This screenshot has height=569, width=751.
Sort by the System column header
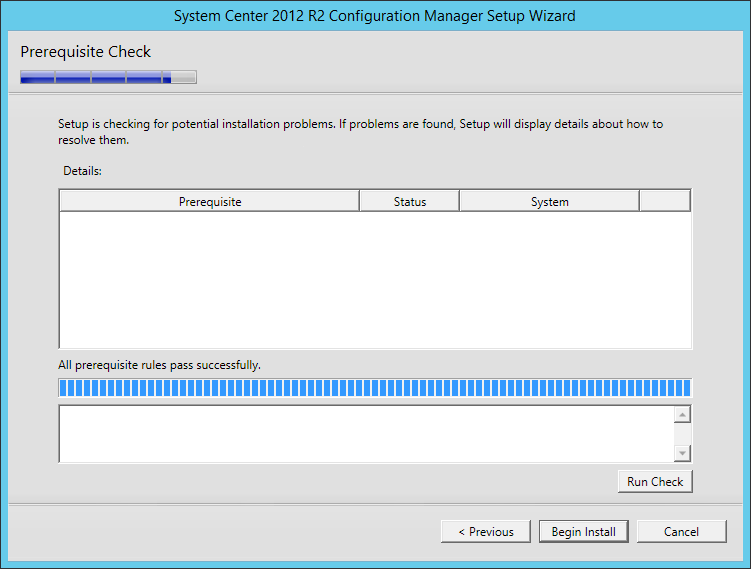tap(549, 201)
